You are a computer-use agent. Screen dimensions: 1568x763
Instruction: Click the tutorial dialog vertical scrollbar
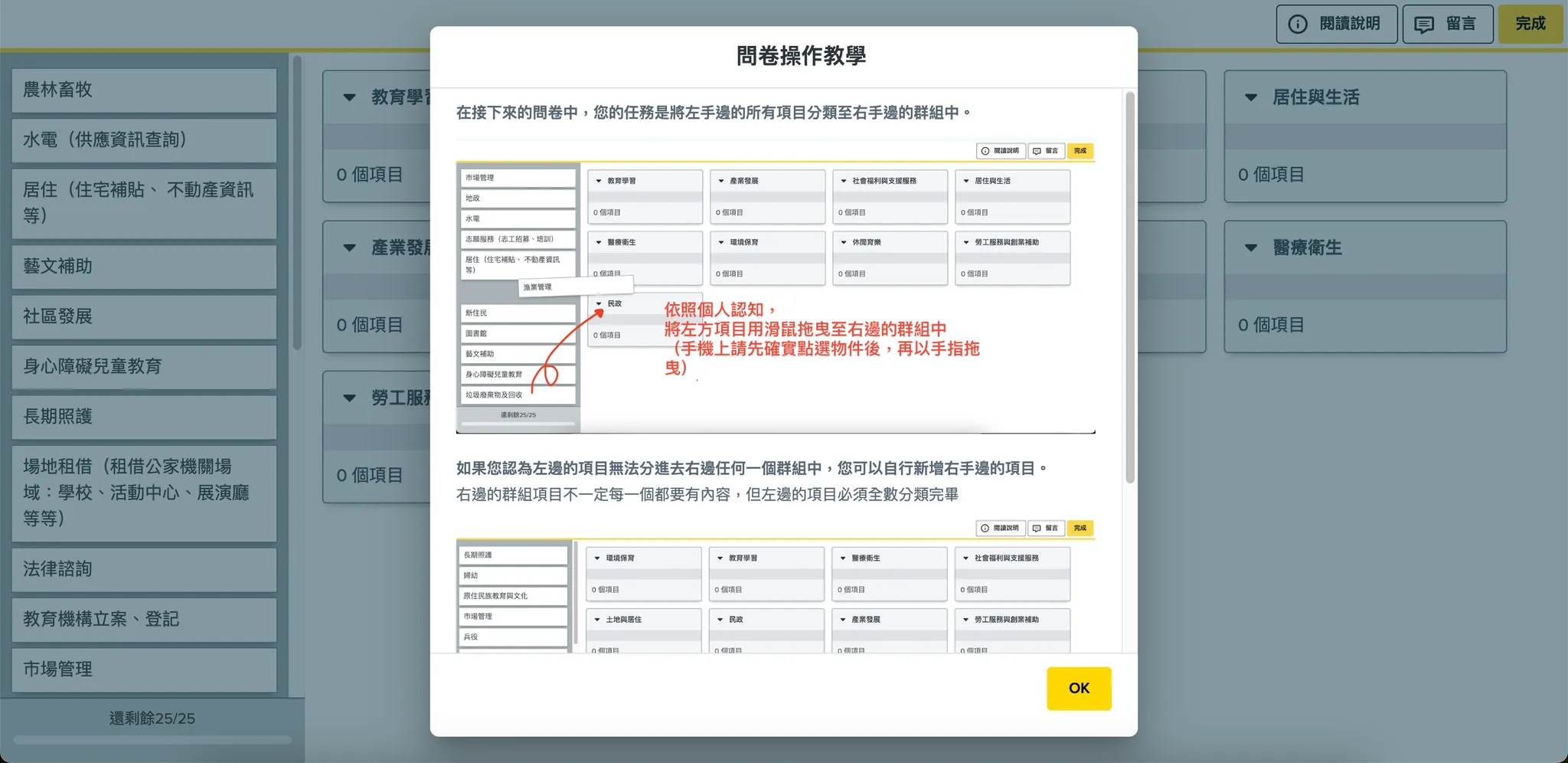[x=1129, y=287]
